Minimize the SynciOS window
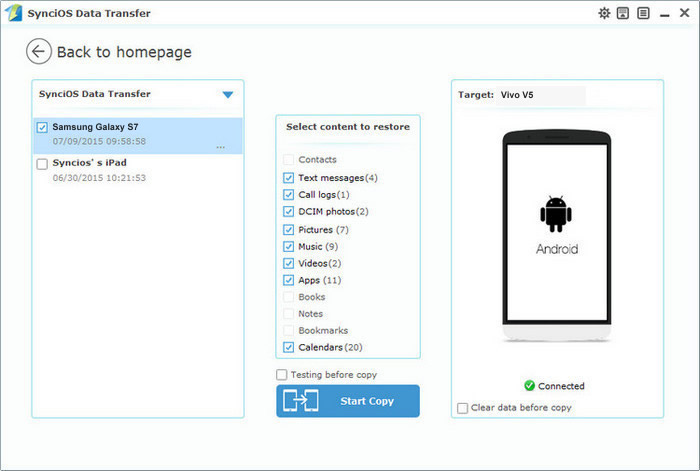The height and width of the screenshot is (471, 700). pos(665,14)
